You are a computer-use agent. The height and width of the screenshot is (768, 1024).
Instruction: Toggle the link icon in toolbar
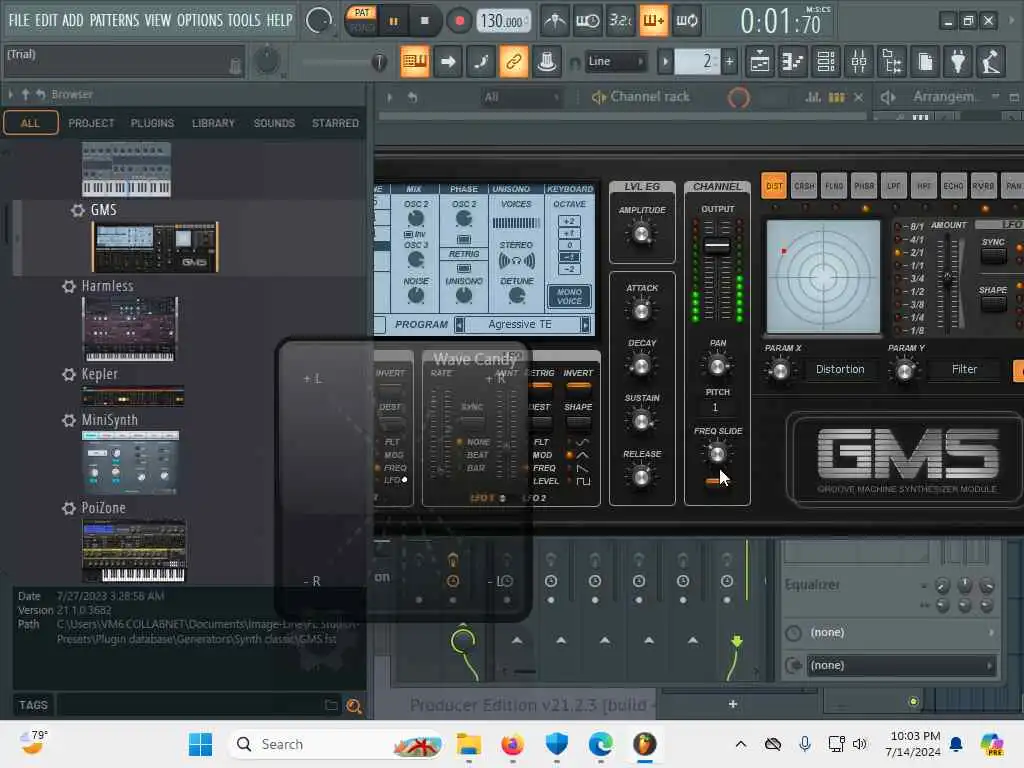[514, 62]
